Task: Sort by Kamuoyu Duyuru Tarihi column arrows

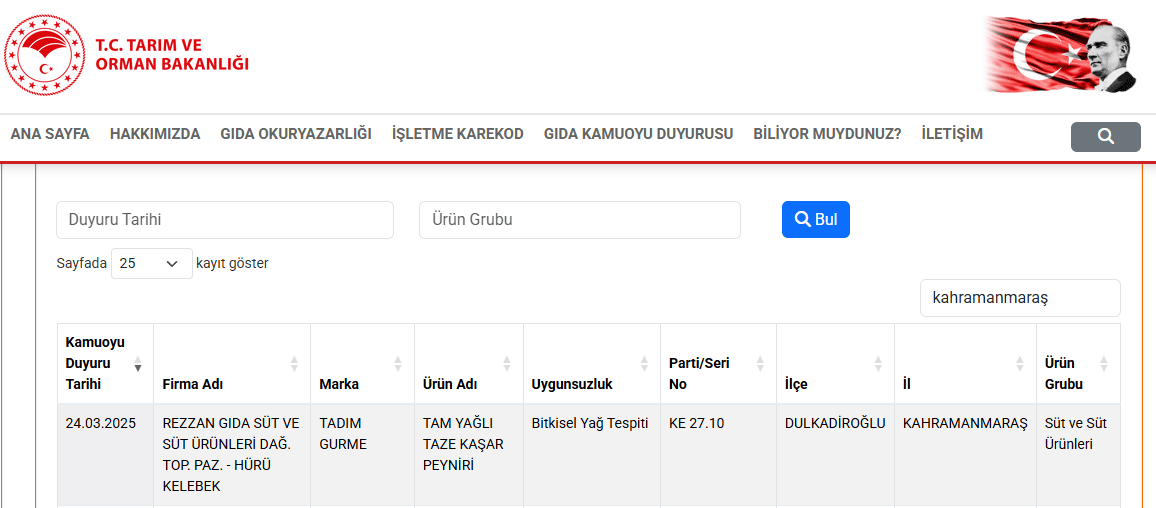Action: click(x=138, y=364)
